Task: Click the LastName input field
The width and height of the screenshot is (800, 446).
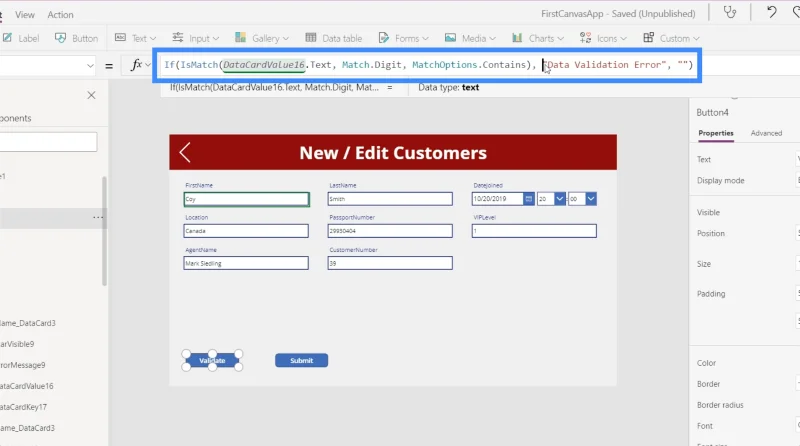Action: (390, 199)
